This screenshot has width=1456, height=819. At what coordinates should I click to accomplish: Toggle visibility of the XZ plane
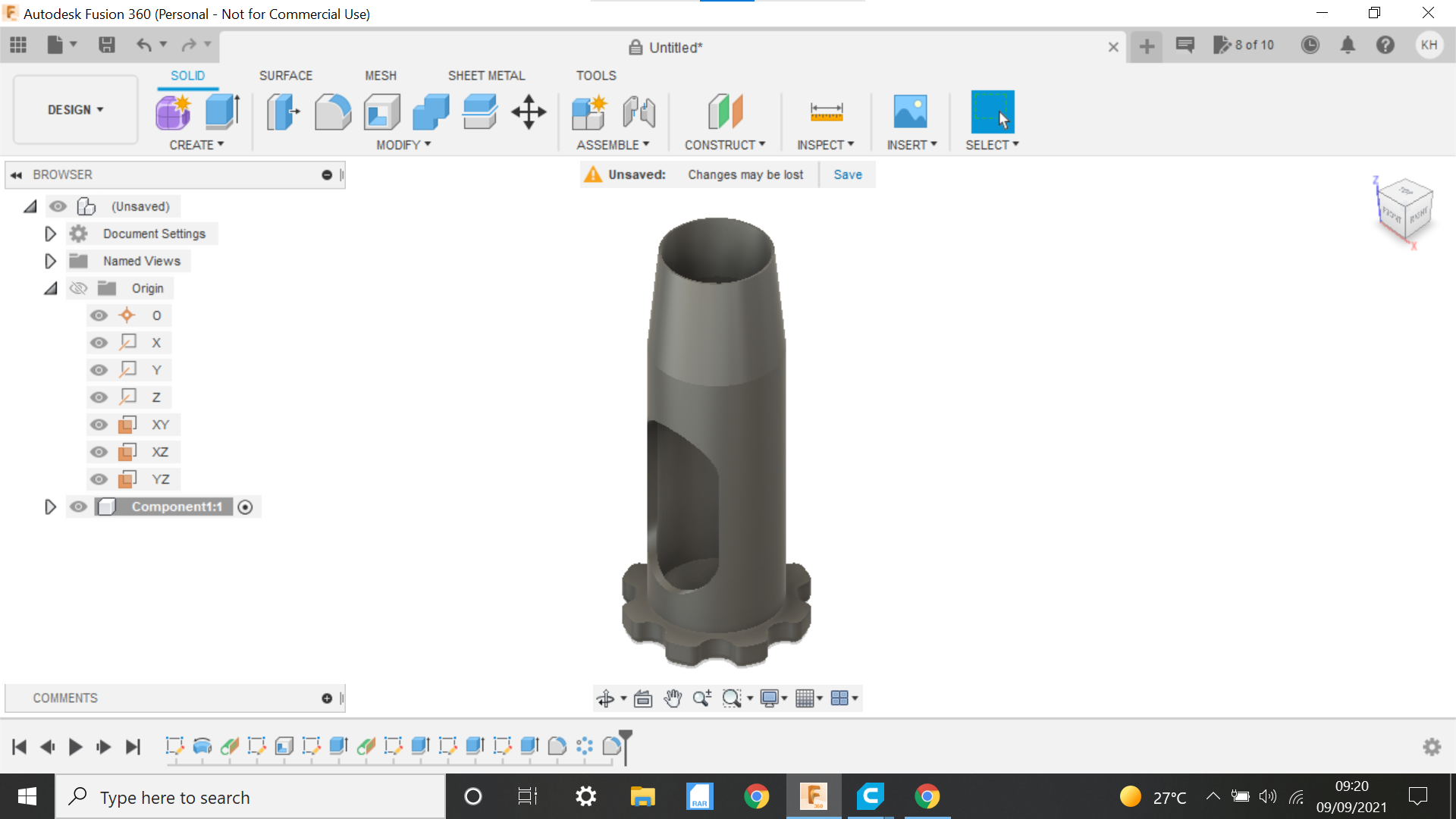tap(99, 452)
